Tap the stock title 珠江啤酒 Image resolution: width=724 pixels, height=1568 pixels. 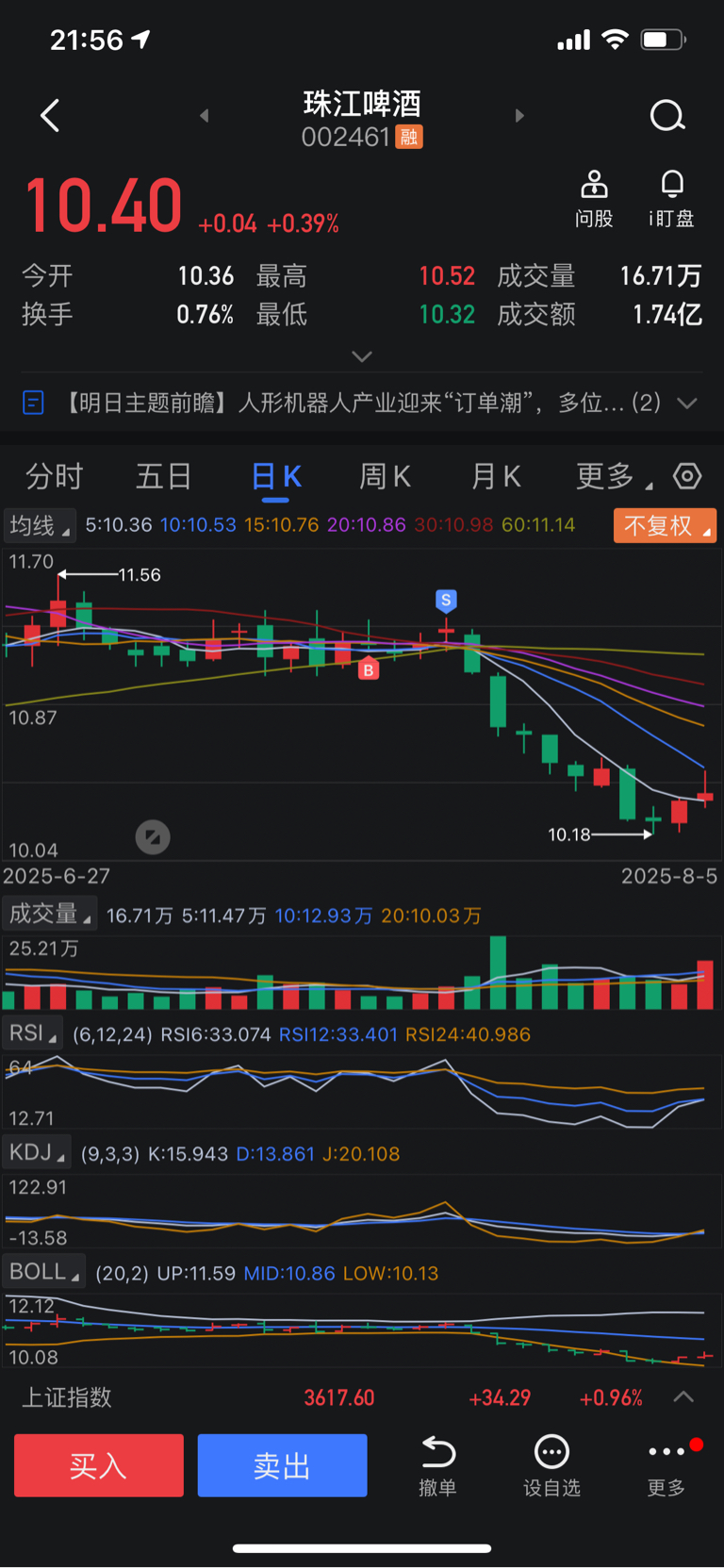tap(362, 104)
